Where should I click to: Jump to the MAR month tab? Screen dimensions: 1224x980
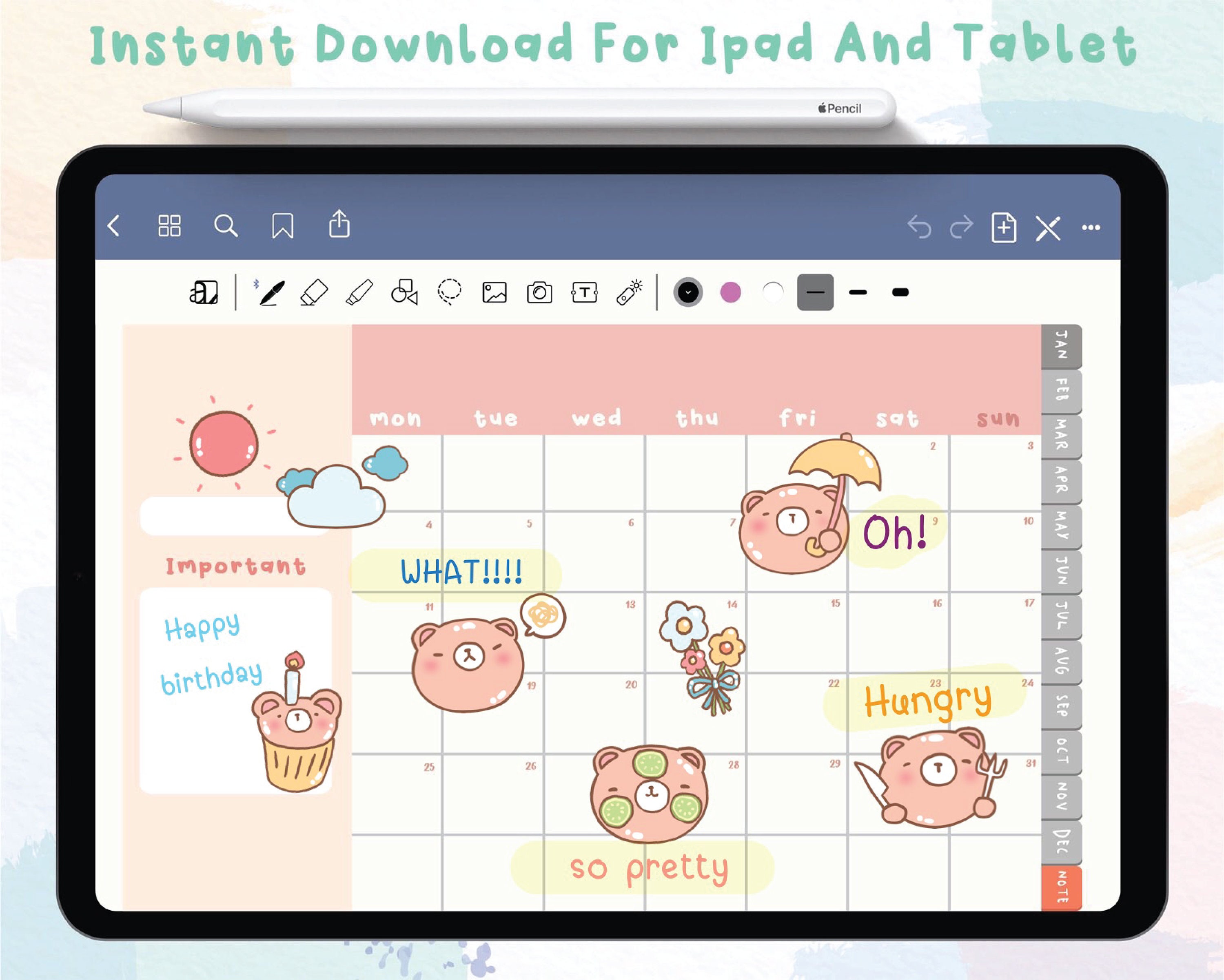click(1061, 436)
